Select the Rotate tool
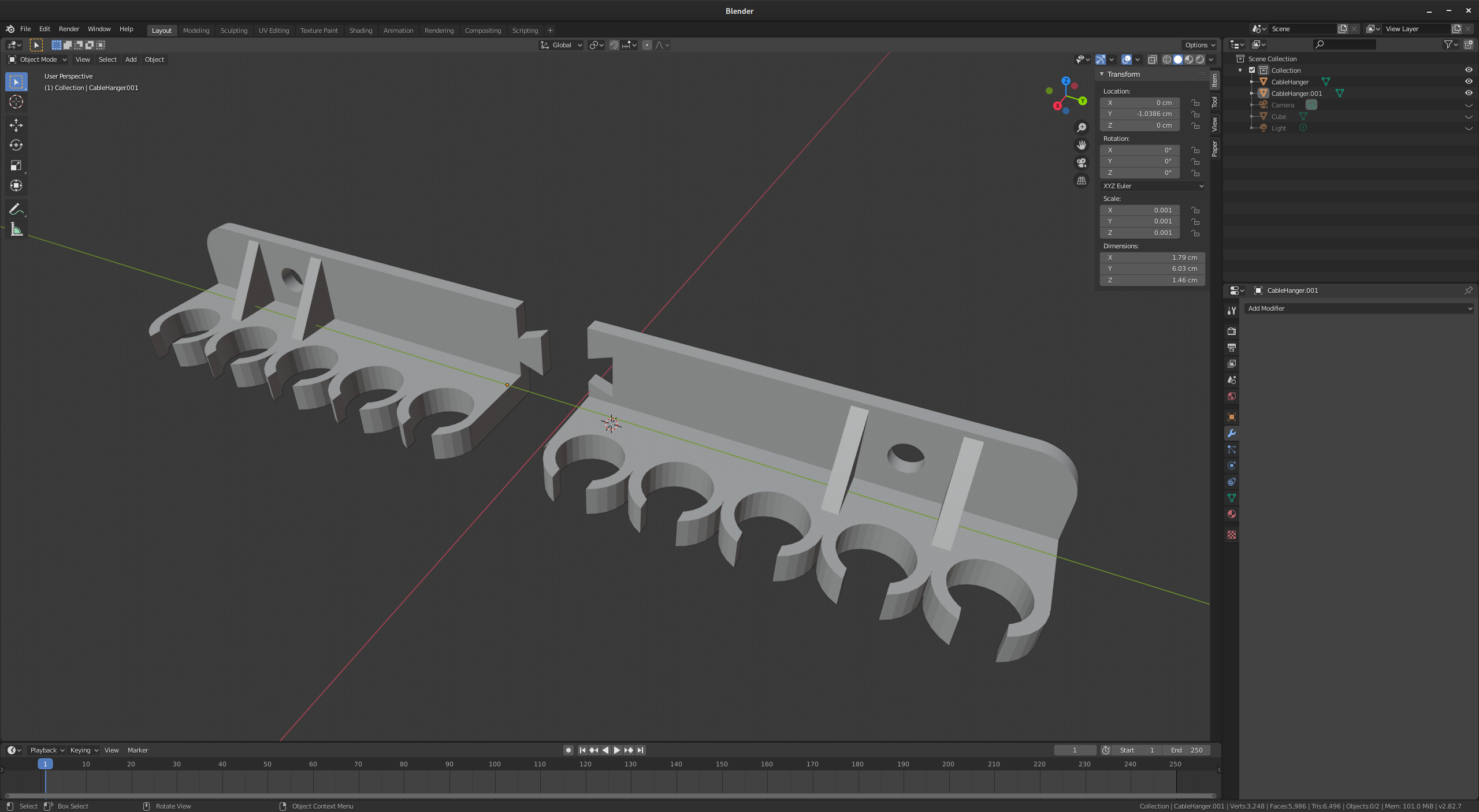Viewport: 1479px width, 812px height. coord(16,145)
